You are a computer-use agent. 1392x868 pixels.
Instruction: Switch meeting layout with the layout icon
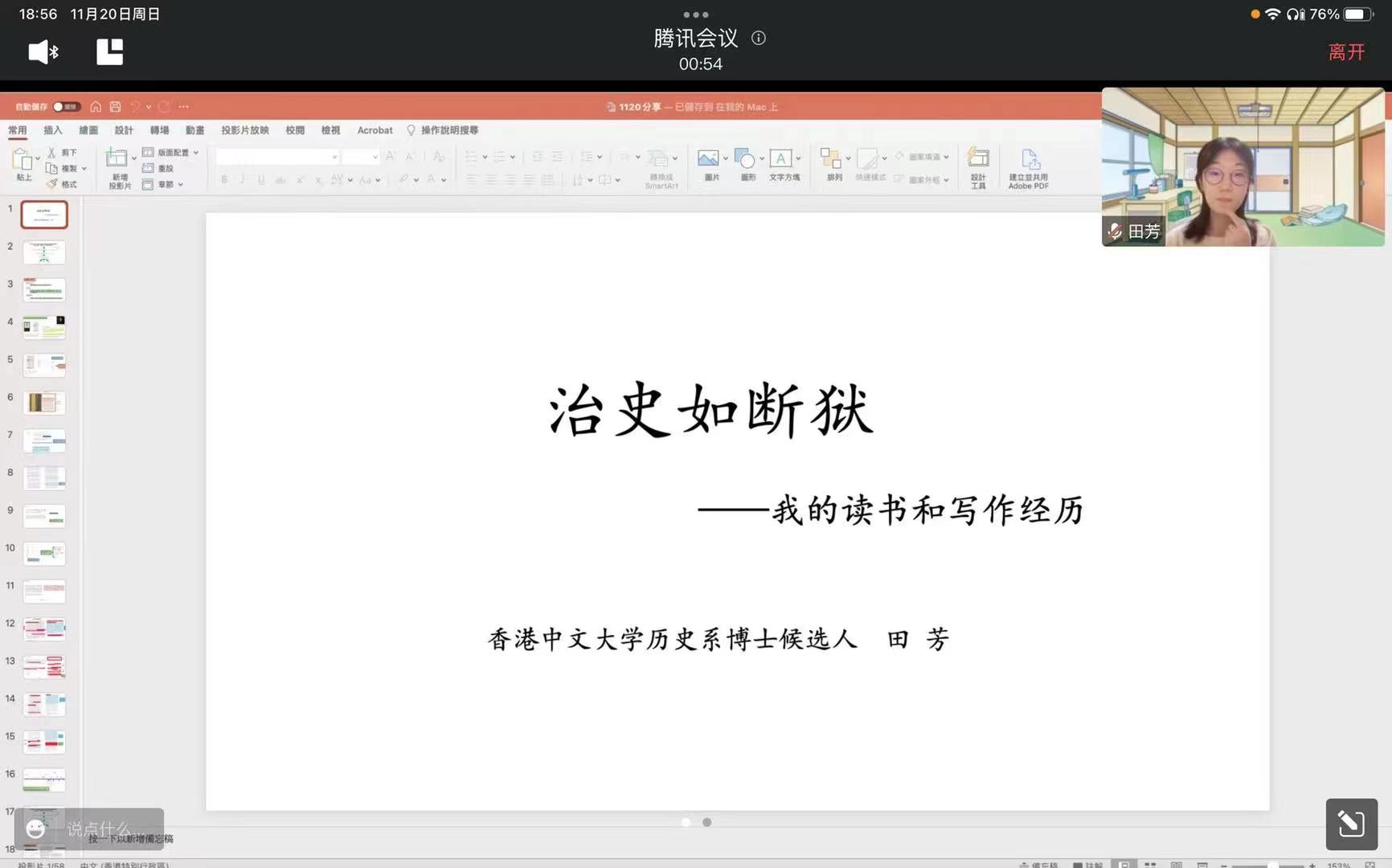pyautogui.click(x=109, y=53)
